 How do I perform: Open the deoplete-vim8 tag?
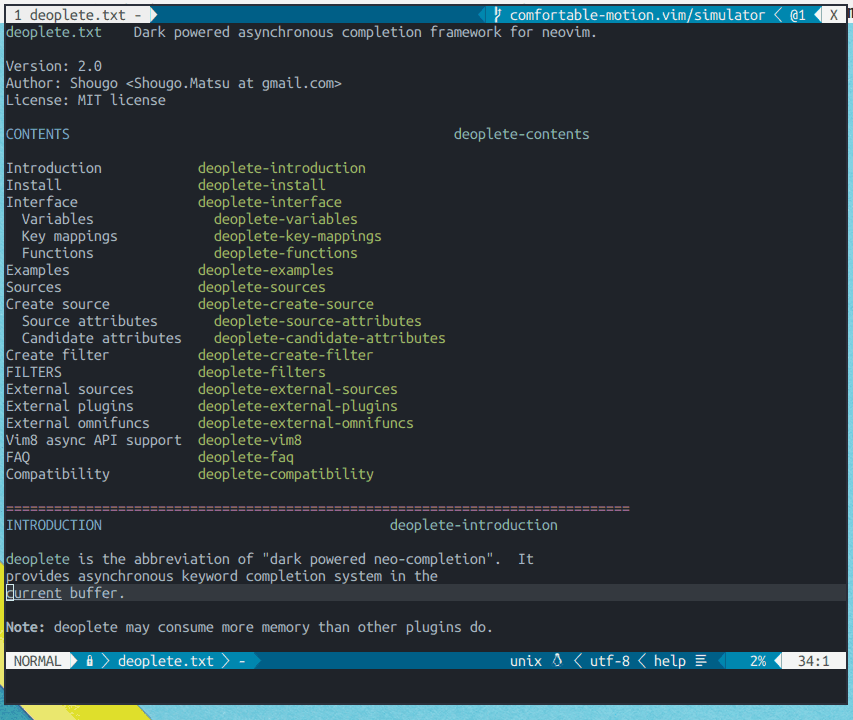coord(250,440)
